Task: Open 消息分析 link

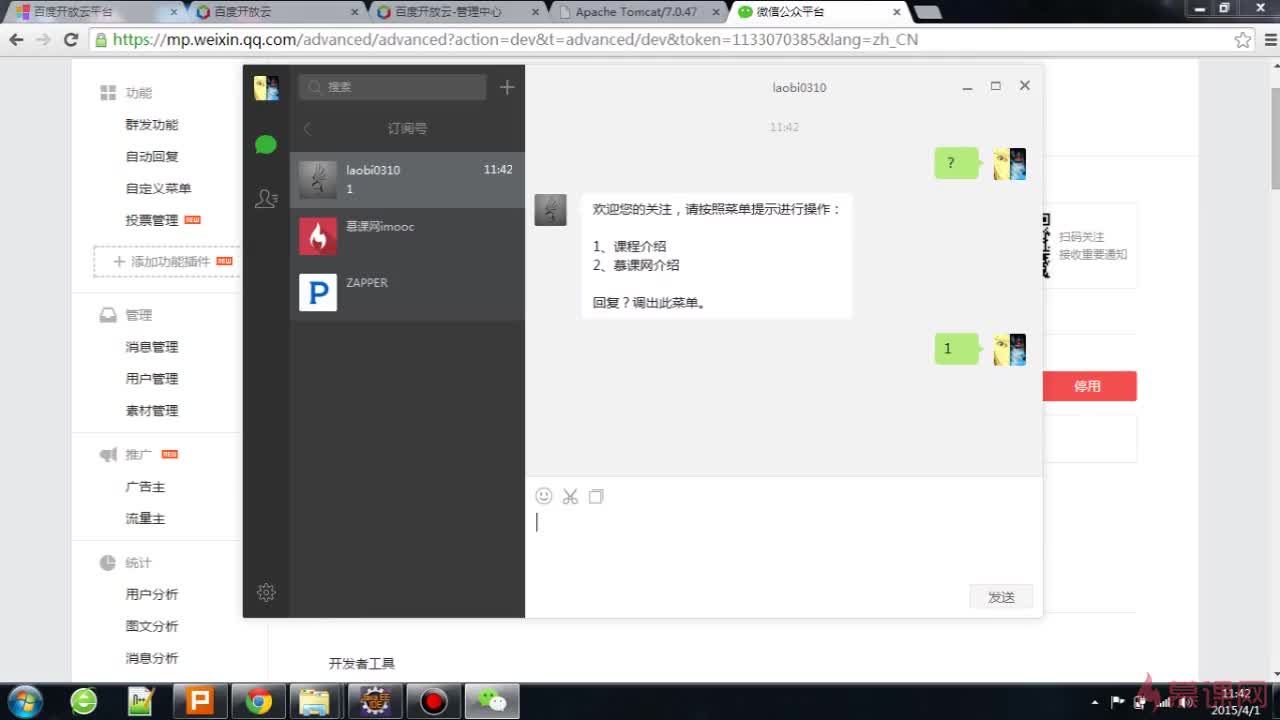Action: [x=152, y=659]
